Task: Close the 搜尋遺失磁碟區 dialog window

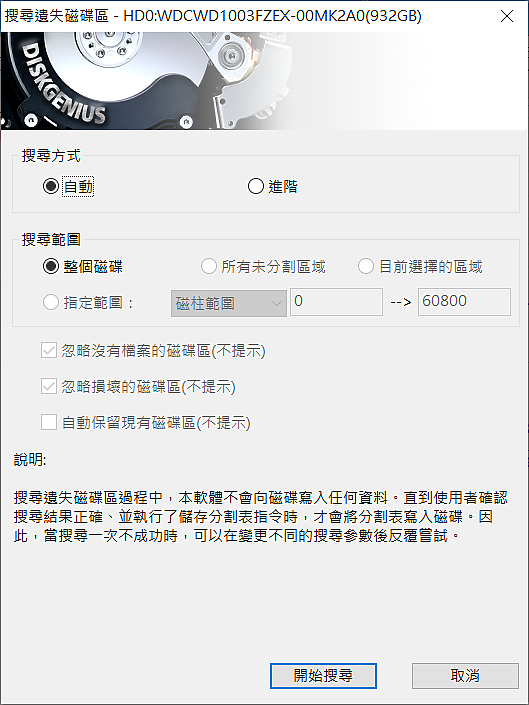Action: pos(507,16)
